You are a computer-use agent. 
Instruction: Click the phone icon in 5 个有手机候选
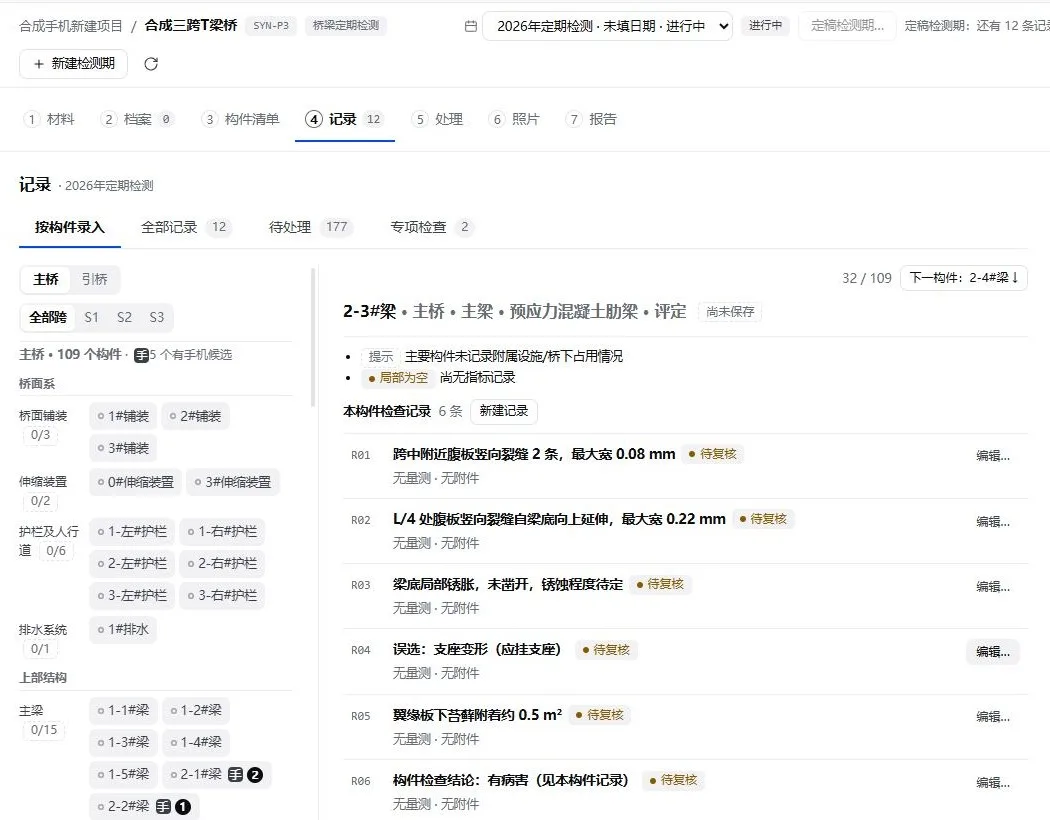coord(141,355)
